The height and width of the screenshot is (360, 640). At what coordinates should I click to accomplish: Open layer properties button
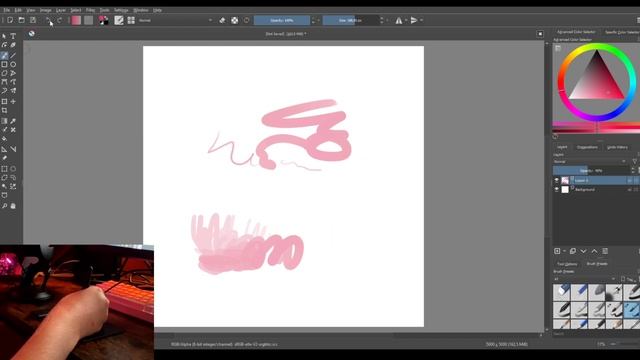[x=605, y=251]
